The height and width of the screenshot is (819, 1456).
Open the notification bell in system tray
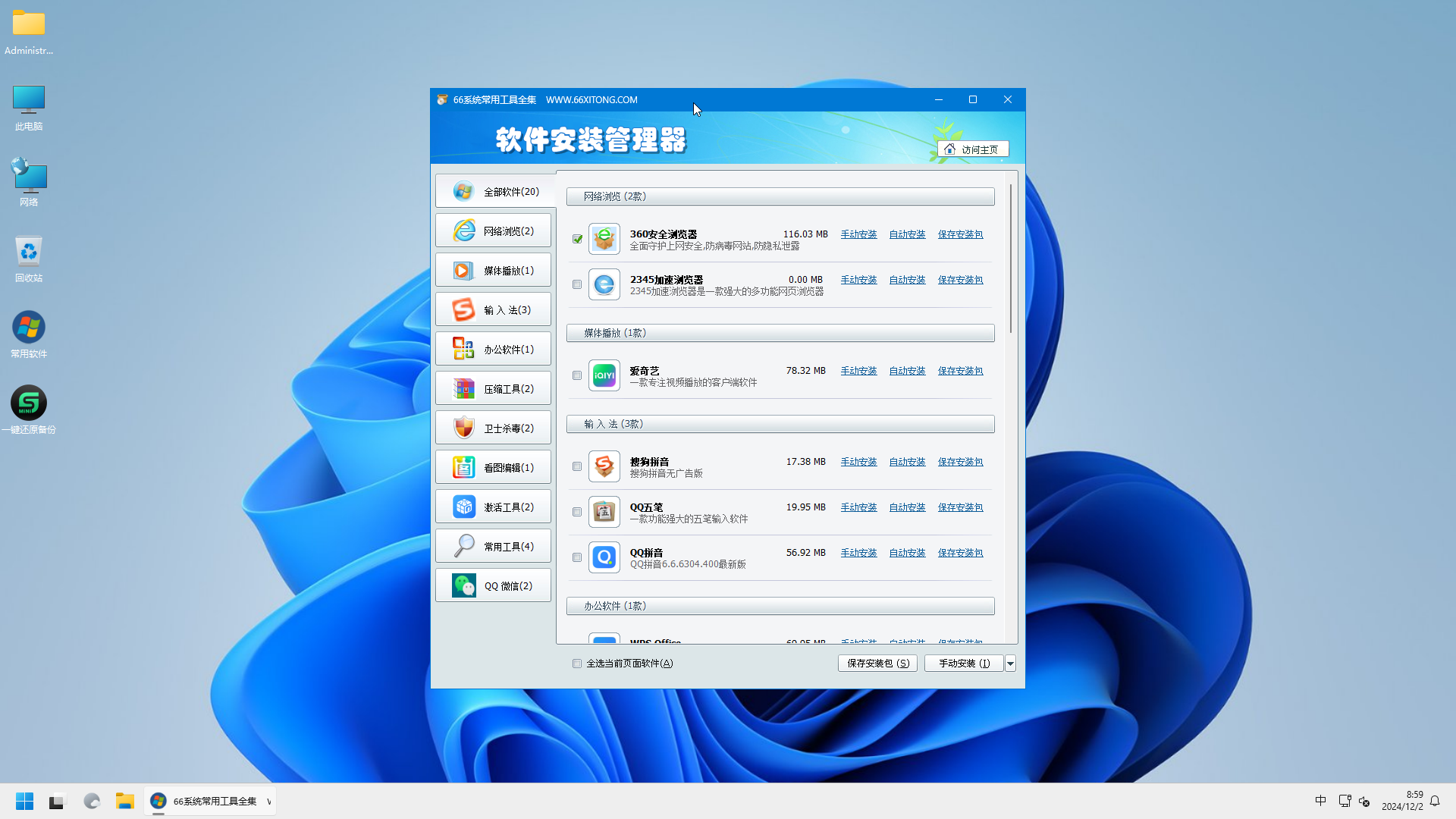coord(1435,801)
